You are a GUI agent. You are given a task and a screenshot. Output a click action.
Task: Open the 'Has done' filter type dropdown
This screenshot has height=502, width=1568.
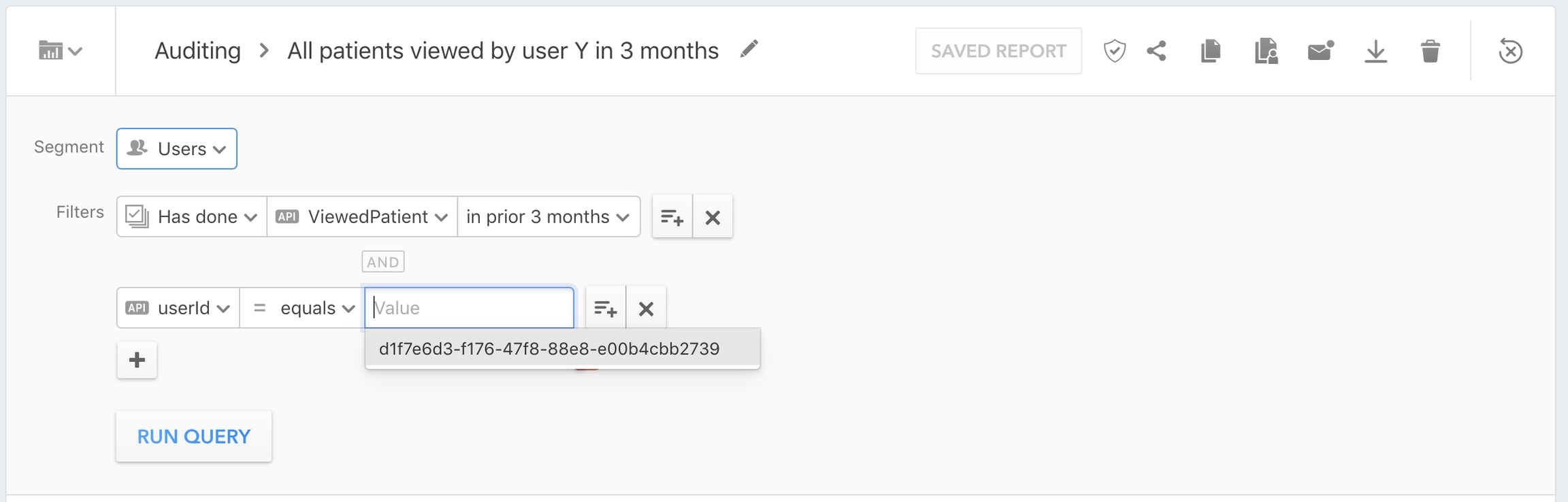[192, 217]
